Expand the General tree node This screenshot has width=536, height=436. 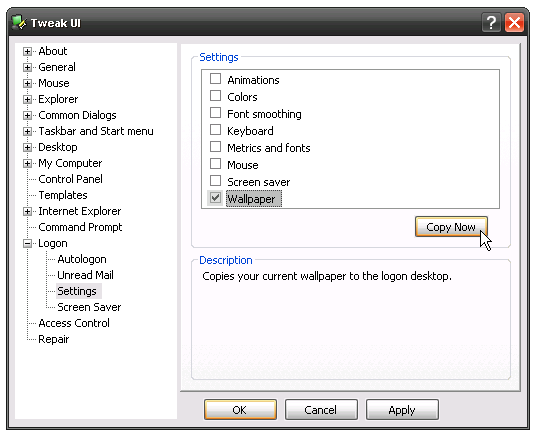(x=27, y=67)
